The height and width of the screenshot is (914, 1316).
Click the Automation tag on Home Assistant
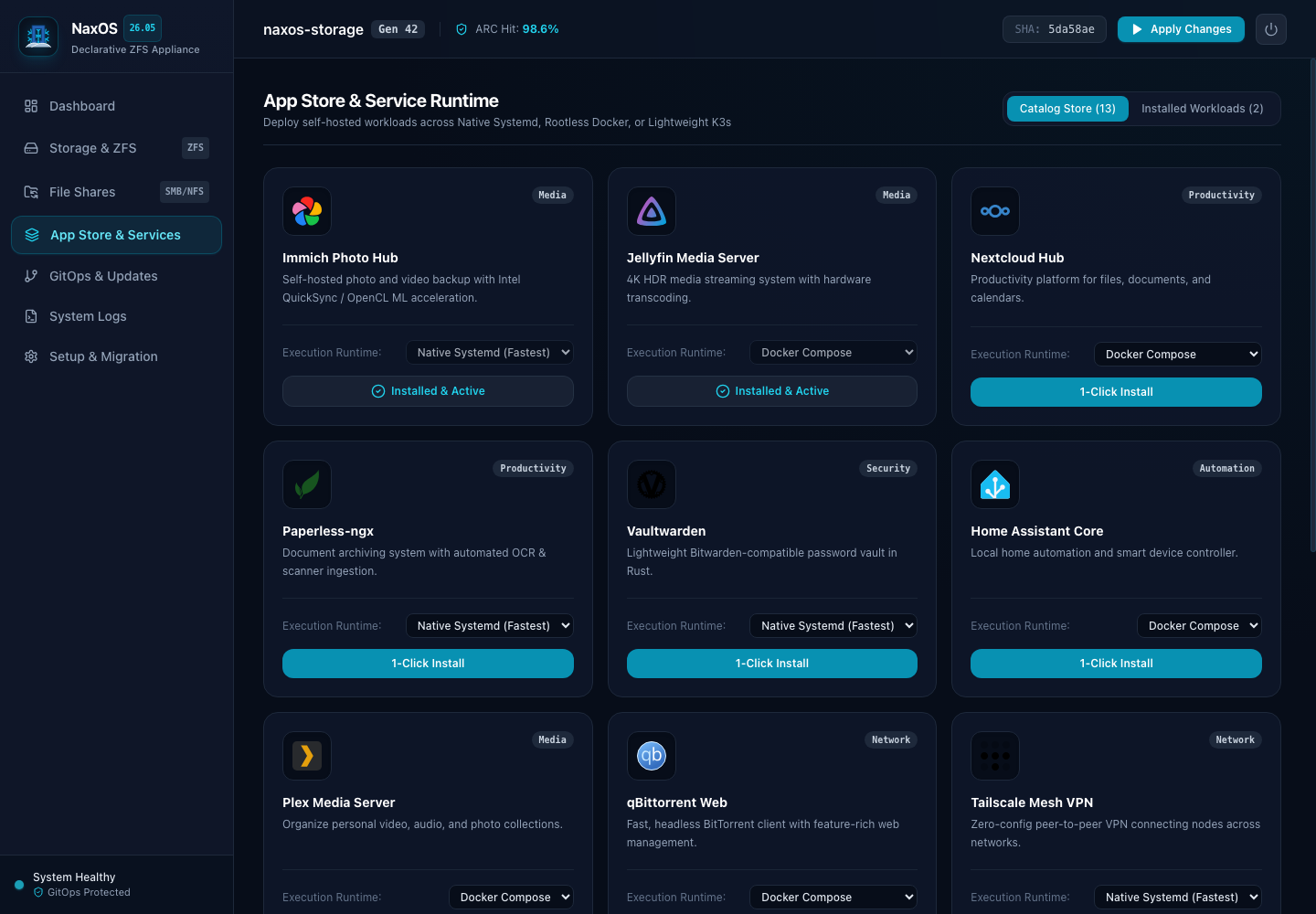click(x=1227, y=469)
